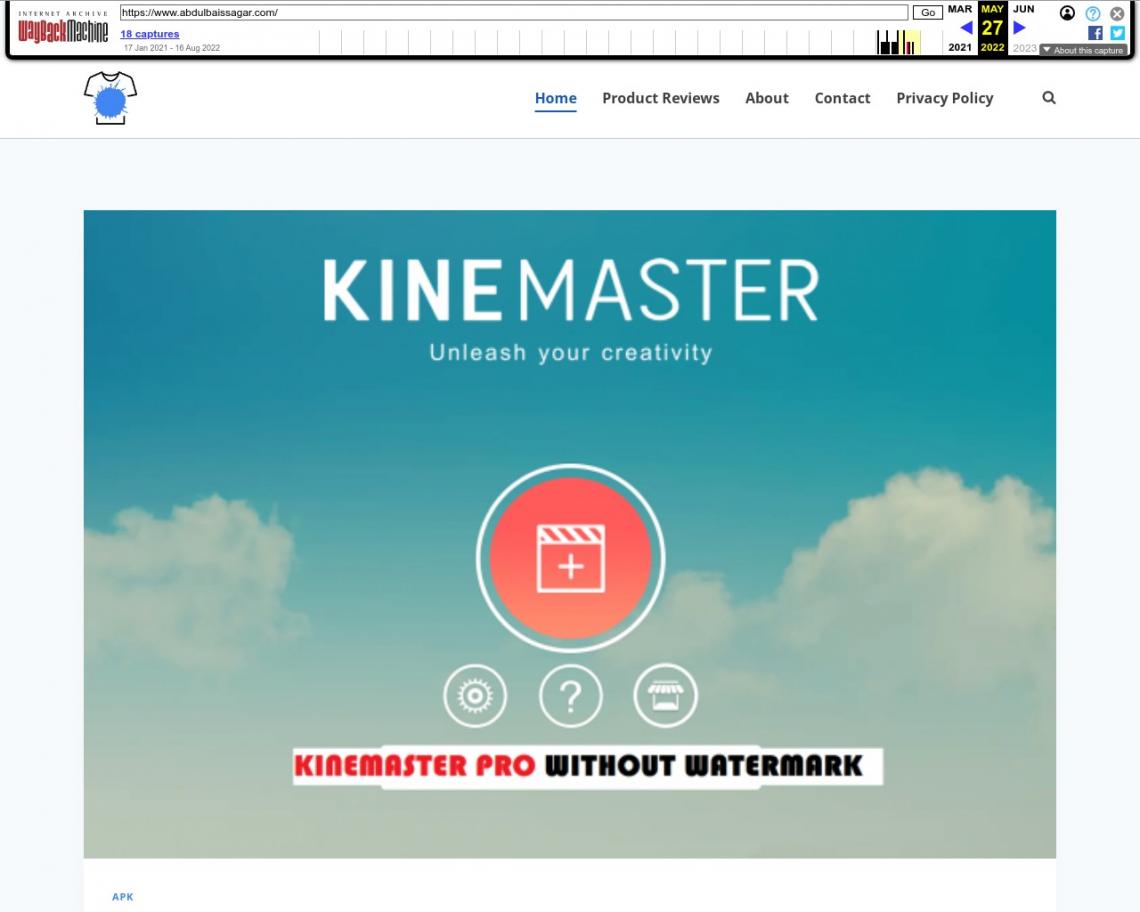Open the Contact menu item

(x=842, y=98)
